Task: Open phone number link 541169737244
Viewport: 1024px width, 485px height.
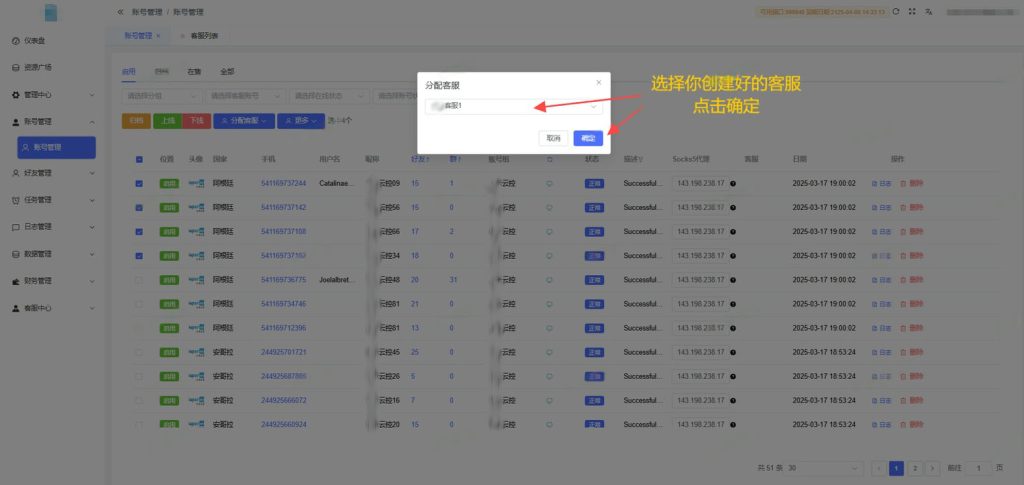Action: click(283, 183)
